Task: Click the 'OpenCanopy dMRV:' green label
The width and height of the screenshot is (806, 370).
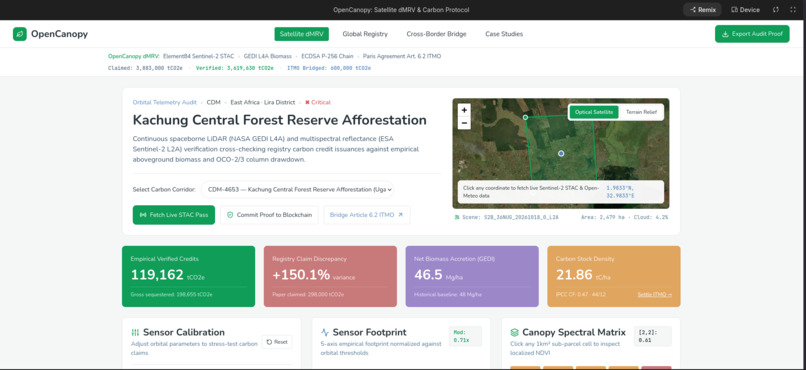Action: (x=134, y=56)
